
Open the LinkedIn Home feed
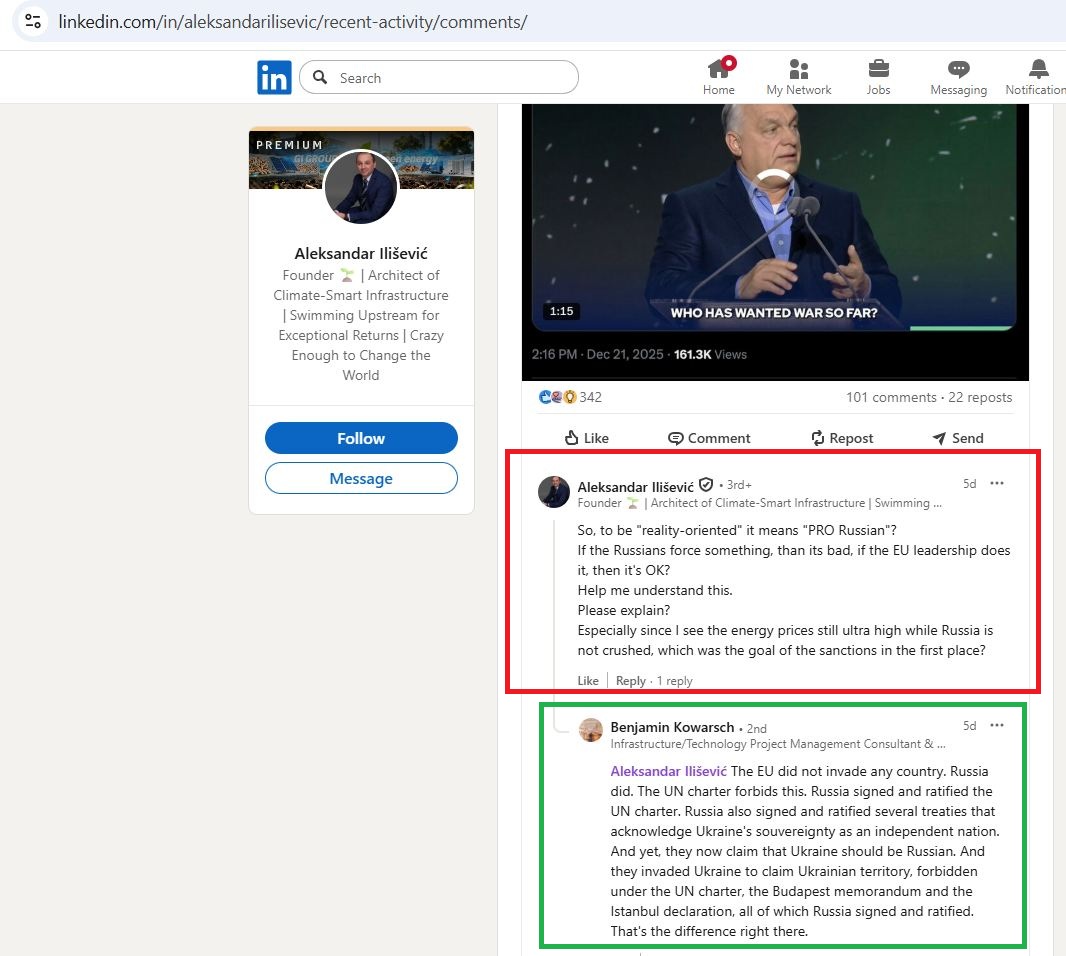pyautogui.click(x=718, y=75)
